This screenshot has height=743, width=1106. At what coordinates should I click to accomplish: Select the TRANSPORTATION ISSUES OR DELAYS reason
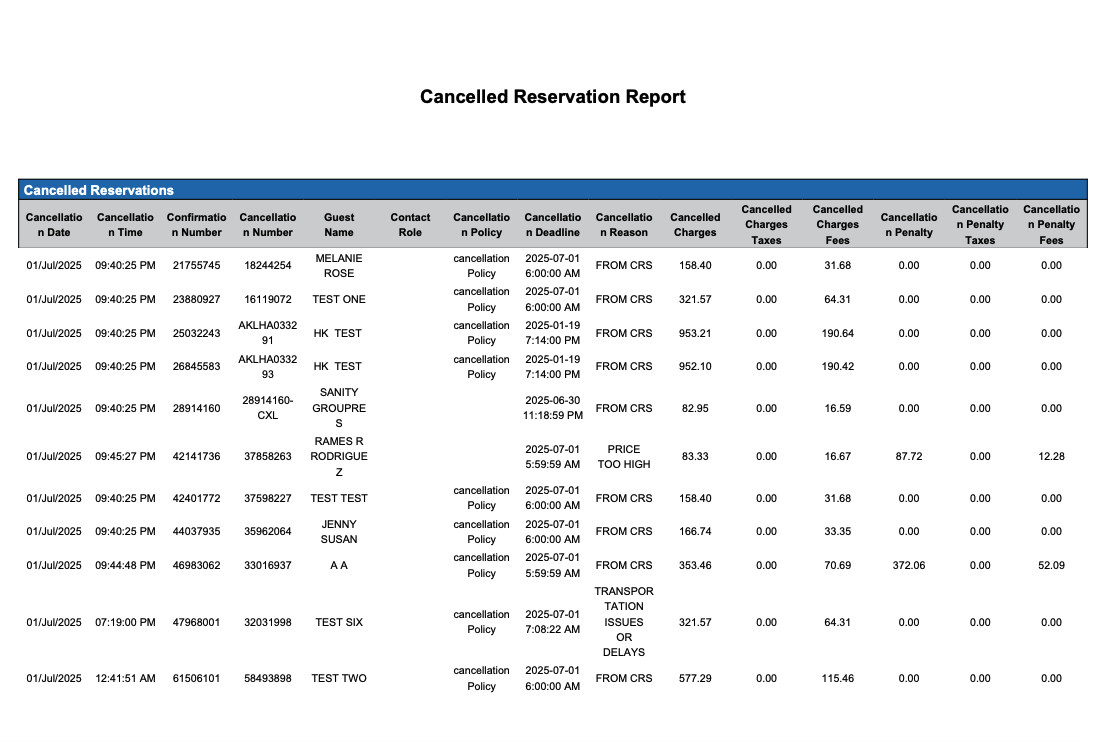(x=623, y=622)
